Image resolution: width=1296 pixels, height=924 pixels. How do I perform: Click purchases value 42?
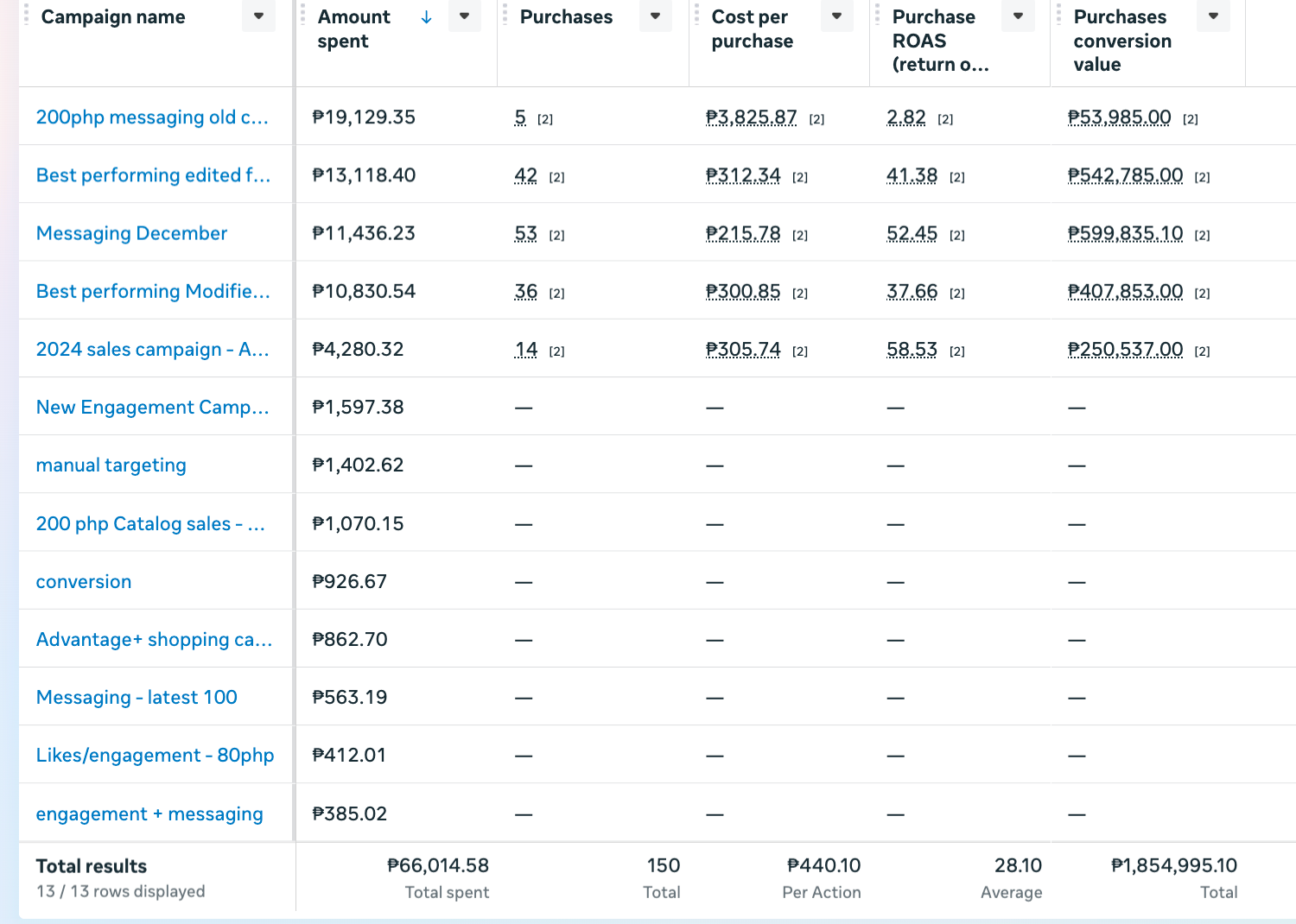click(525, 175)
